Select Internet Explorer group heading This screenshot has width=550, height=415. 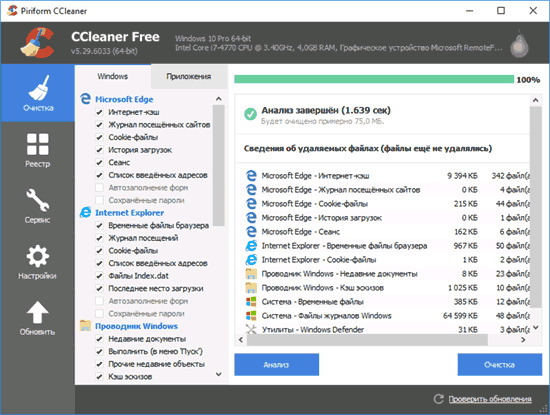129,213
